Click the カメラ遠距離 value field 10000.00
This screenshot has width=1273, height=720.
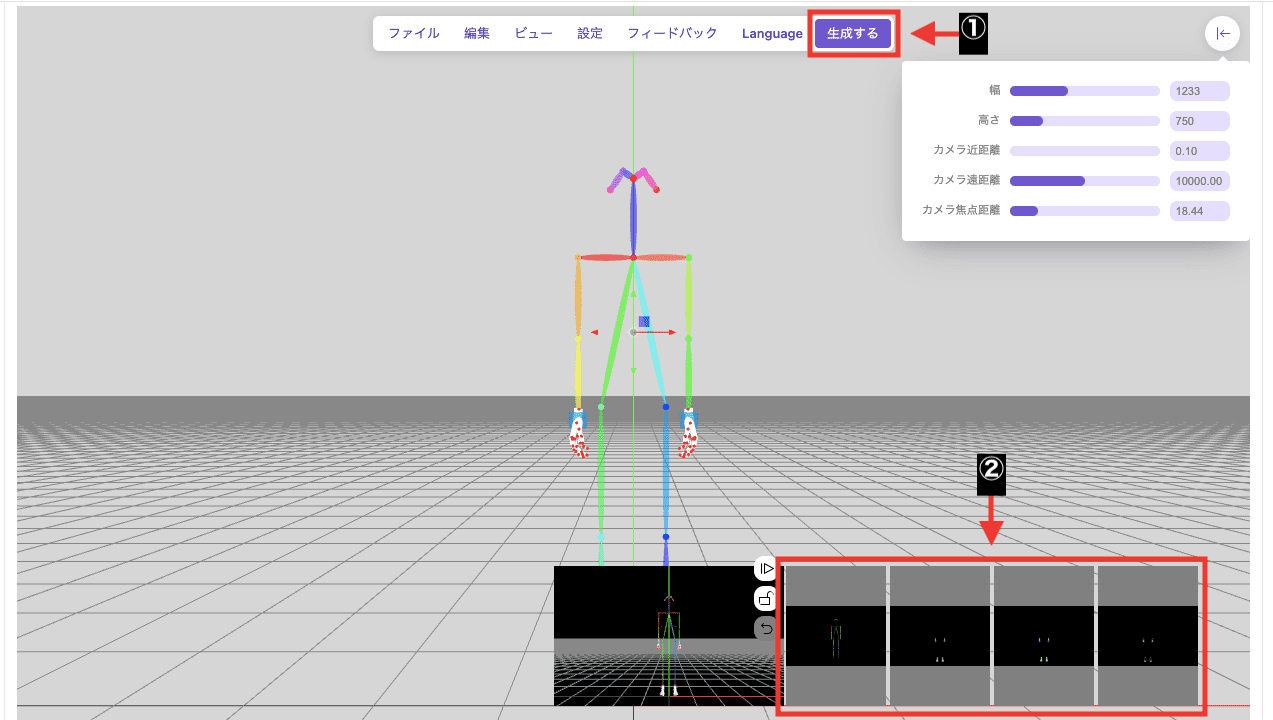click(x=1199, y=180)
